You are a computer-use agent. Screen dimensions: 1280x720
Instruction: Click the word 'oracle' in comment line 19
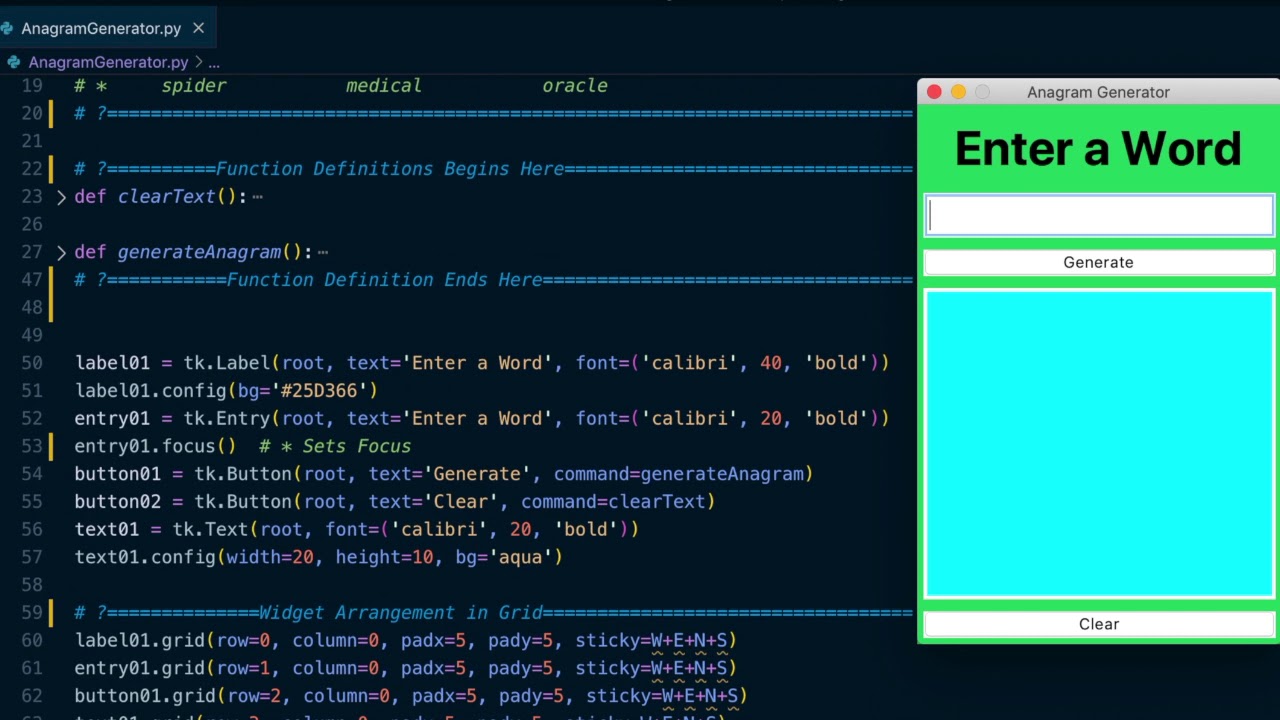pyautogui.click(x=575, y=86)
